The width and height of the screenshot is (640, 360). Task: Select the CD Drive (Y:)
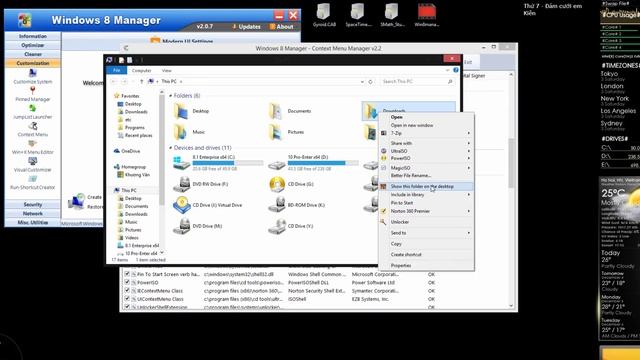click(291, 226)
